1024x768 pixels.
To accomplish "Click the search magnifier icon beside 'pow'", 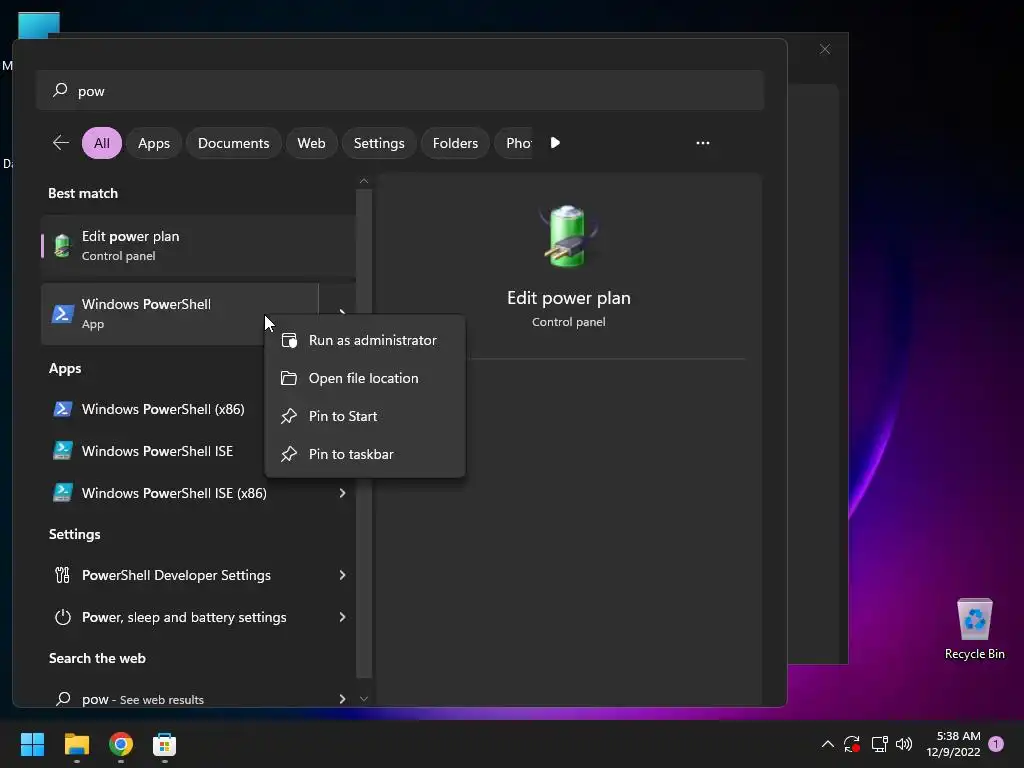I will pos(60,90).
